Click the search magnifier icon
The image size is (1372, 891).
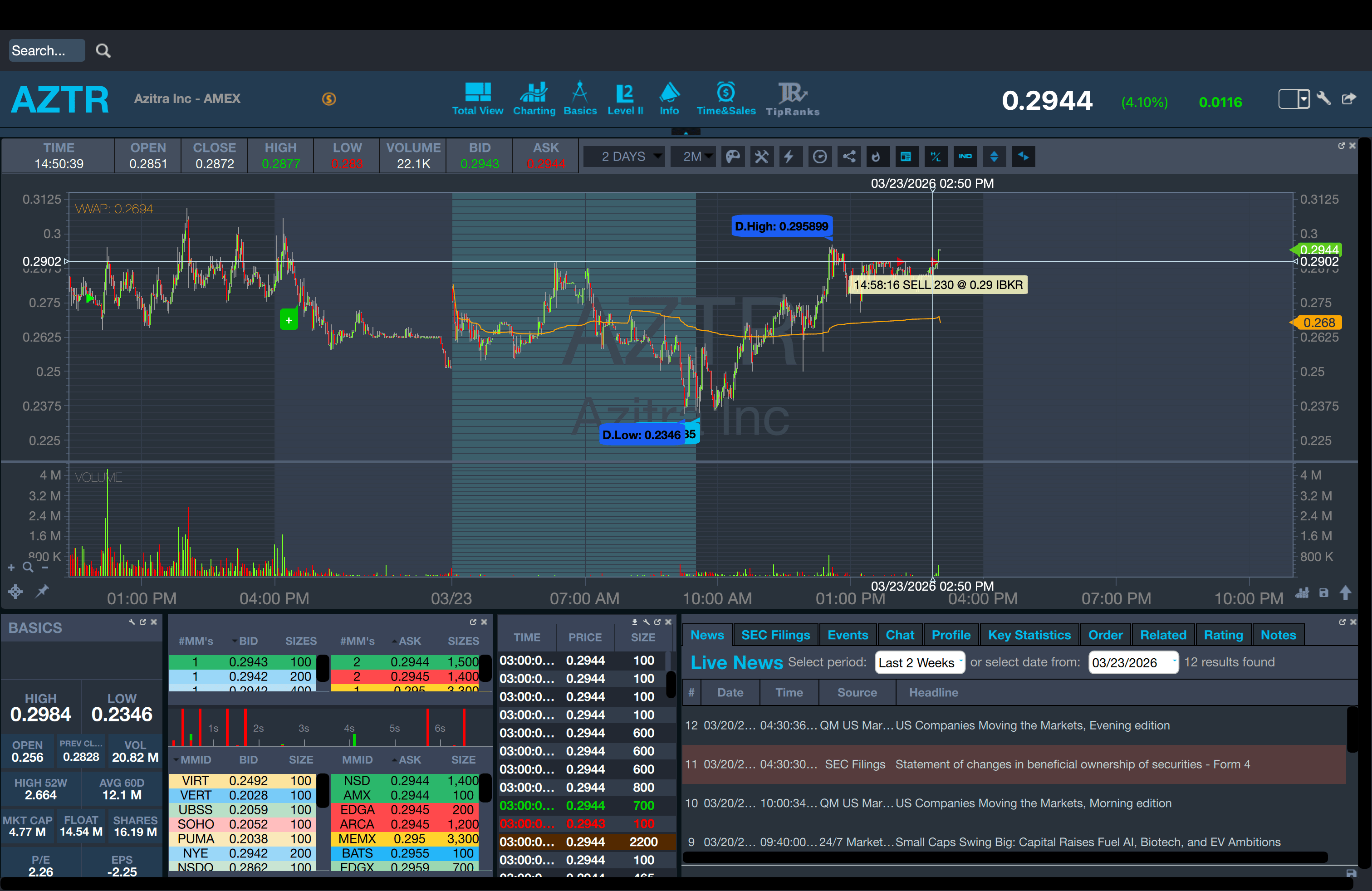(x=103, y=51)
